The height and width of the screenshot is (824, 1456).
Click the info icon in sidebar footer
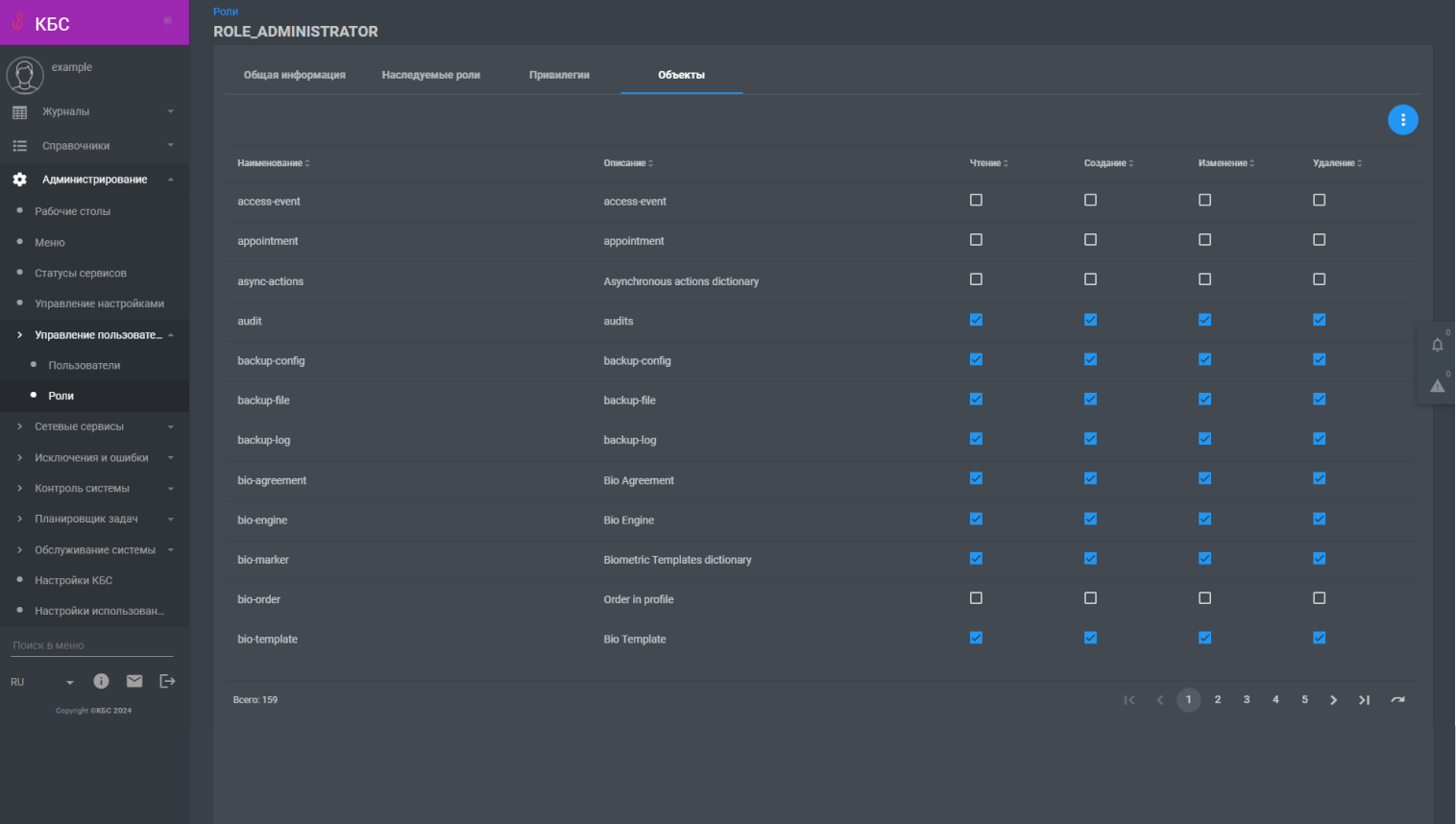101,681
